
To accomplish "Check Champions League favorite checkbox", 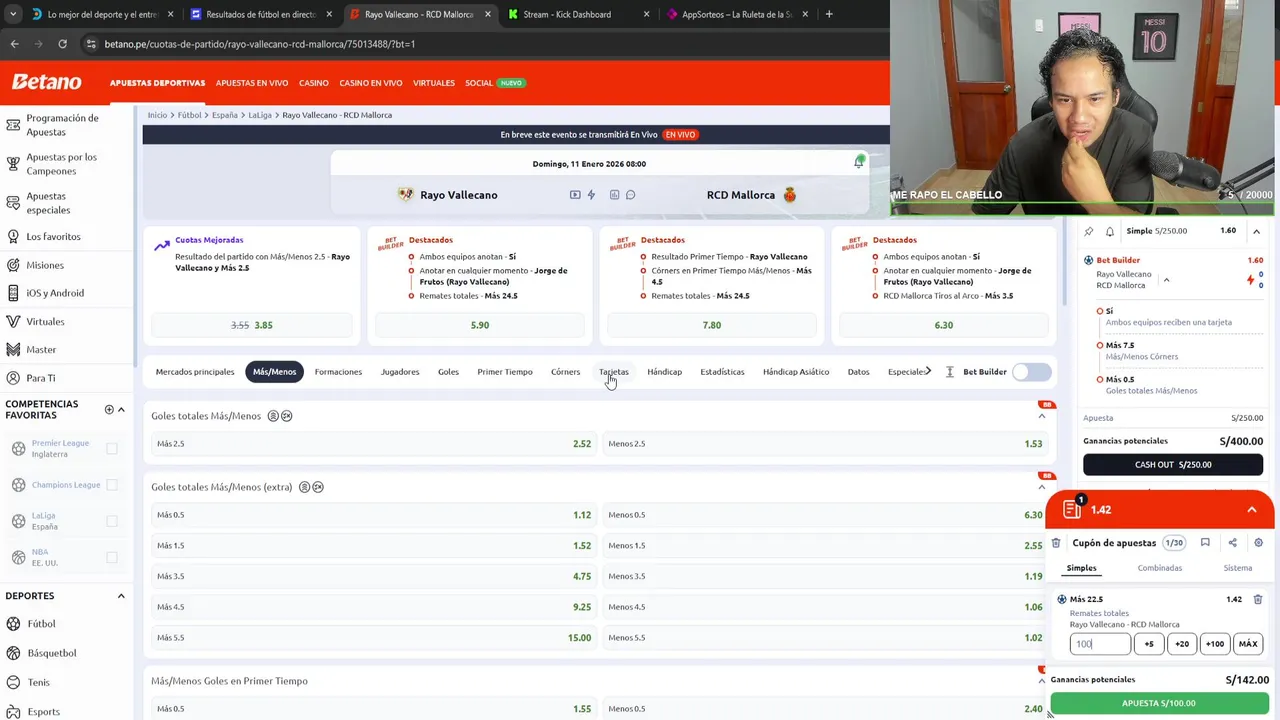I will coord(112,485).
